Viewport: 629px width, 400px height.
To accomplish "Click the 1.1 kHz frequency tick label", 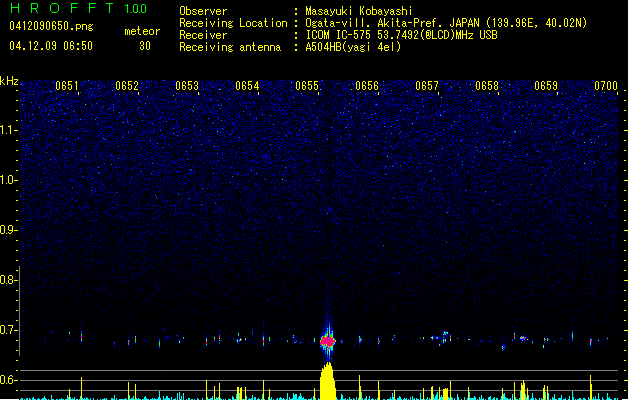I will coord(8,130).
